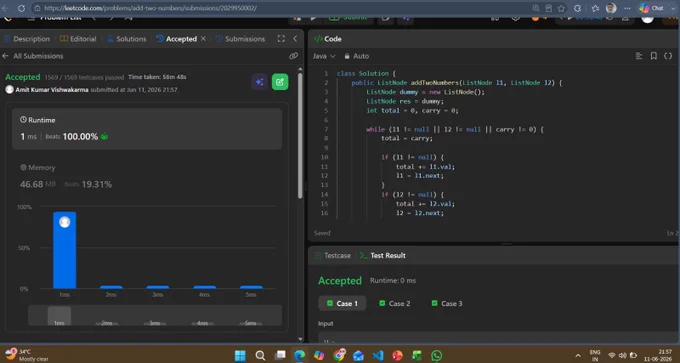
Task: Select Case 2 test case
Action: click(x=395, y=304)
